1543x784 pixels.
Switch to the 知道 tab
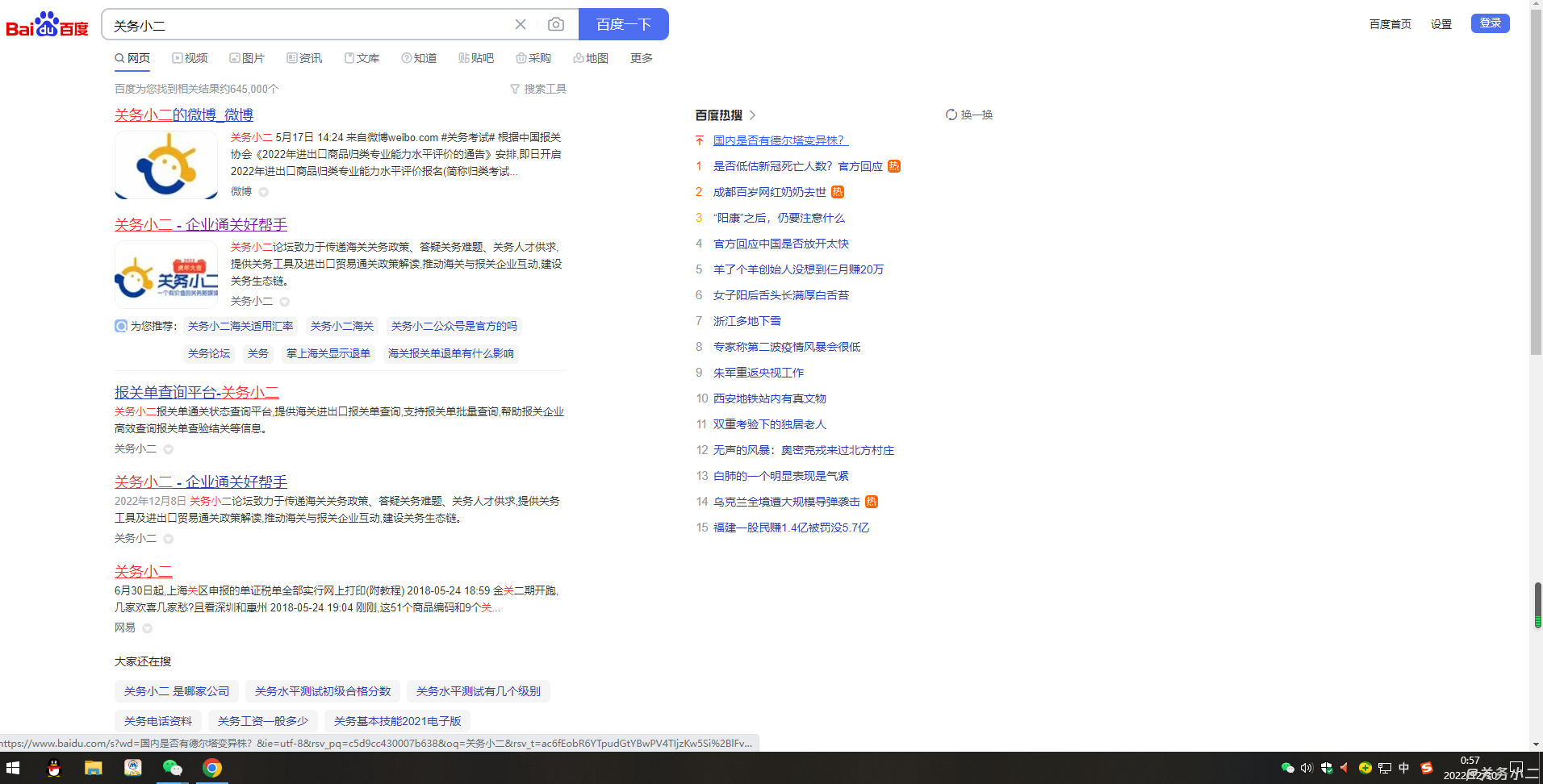click(419, 58)
